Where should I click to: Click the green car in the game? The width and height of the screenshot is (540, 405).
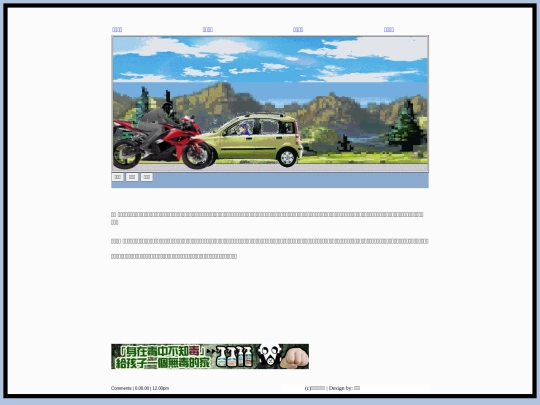click(x=254, y=139)
